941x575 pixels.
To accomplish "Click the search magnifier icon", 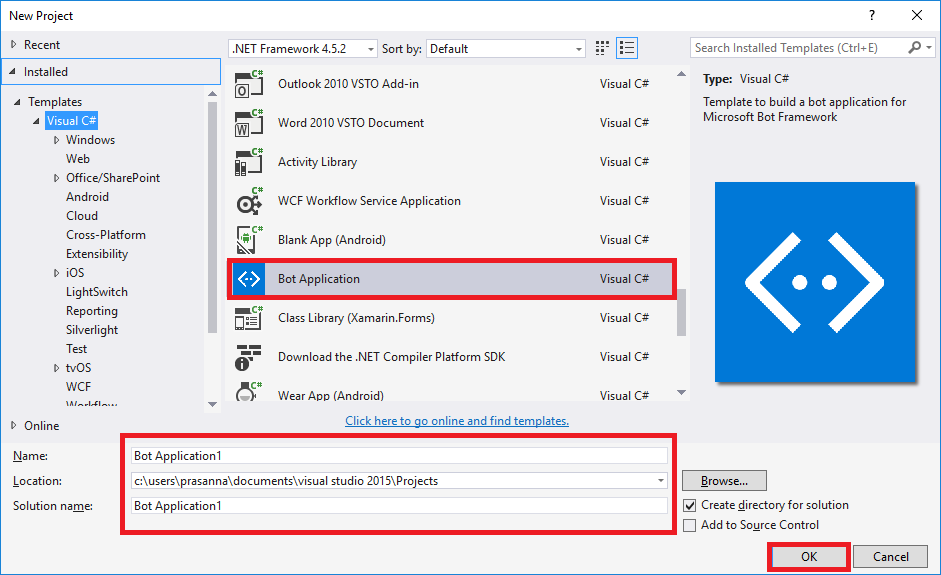I will coord(915,47).
